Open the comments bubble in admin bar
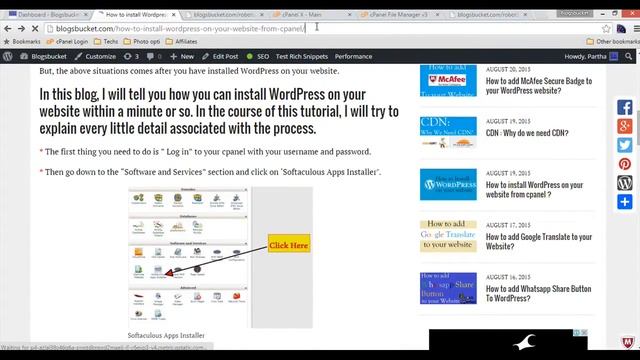 tap(154, 56)
